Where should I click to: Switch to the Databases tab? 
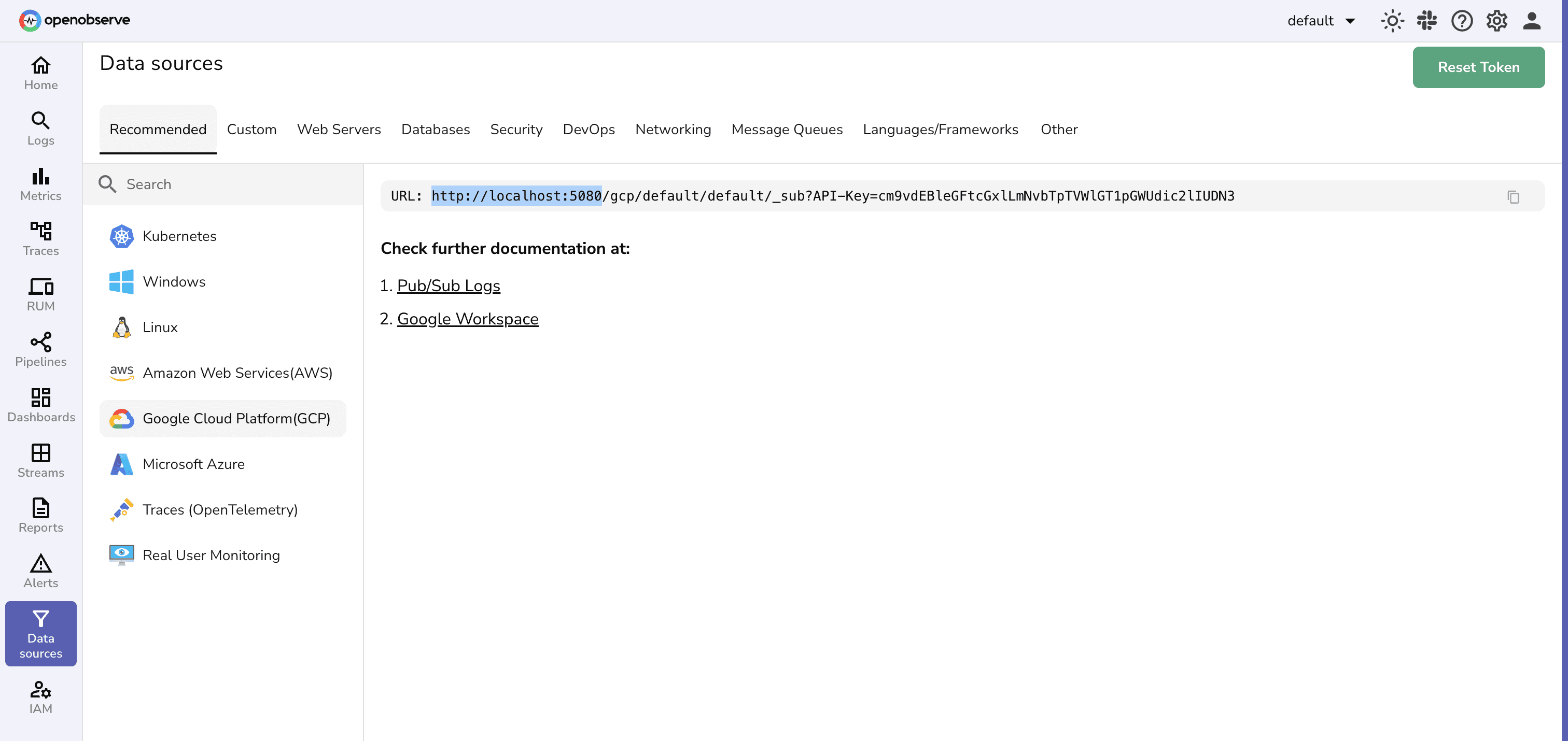point(435,129)
